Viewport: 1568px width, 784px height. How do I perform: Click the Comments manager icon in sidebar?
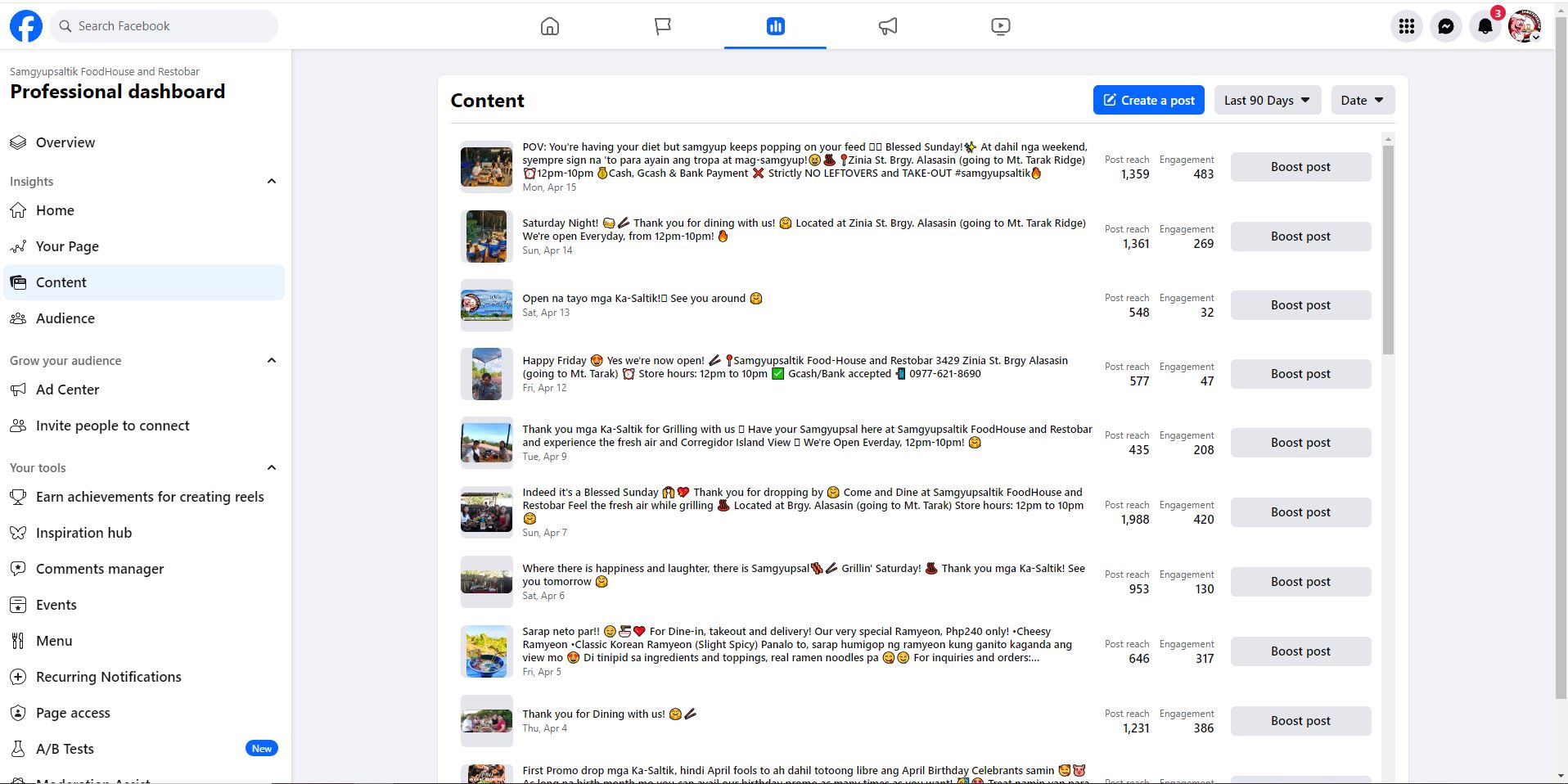point(18,569)
